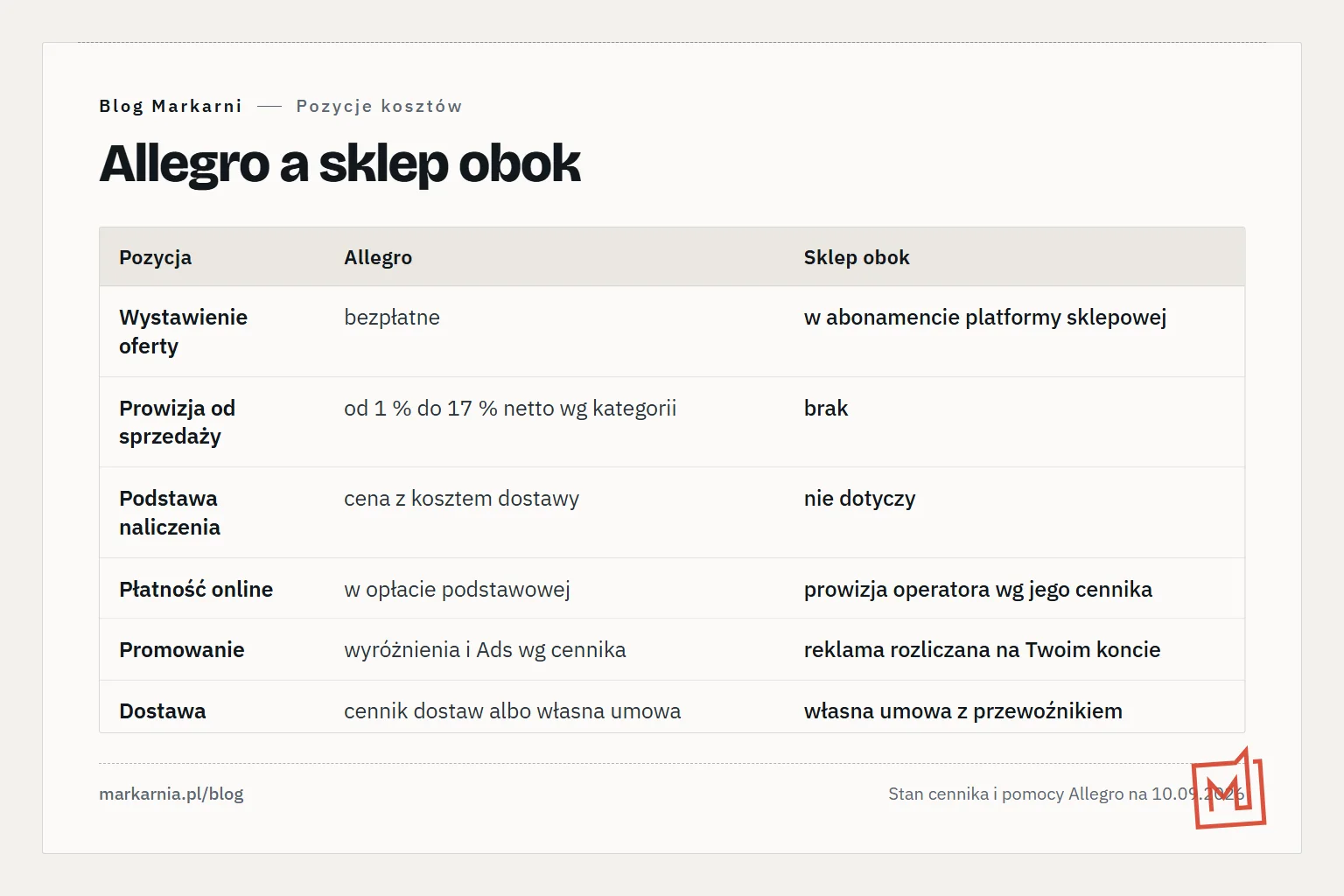Select the "Allegro" column header in the table
The image size is (1344, 896).
click(x=378, y=257)
